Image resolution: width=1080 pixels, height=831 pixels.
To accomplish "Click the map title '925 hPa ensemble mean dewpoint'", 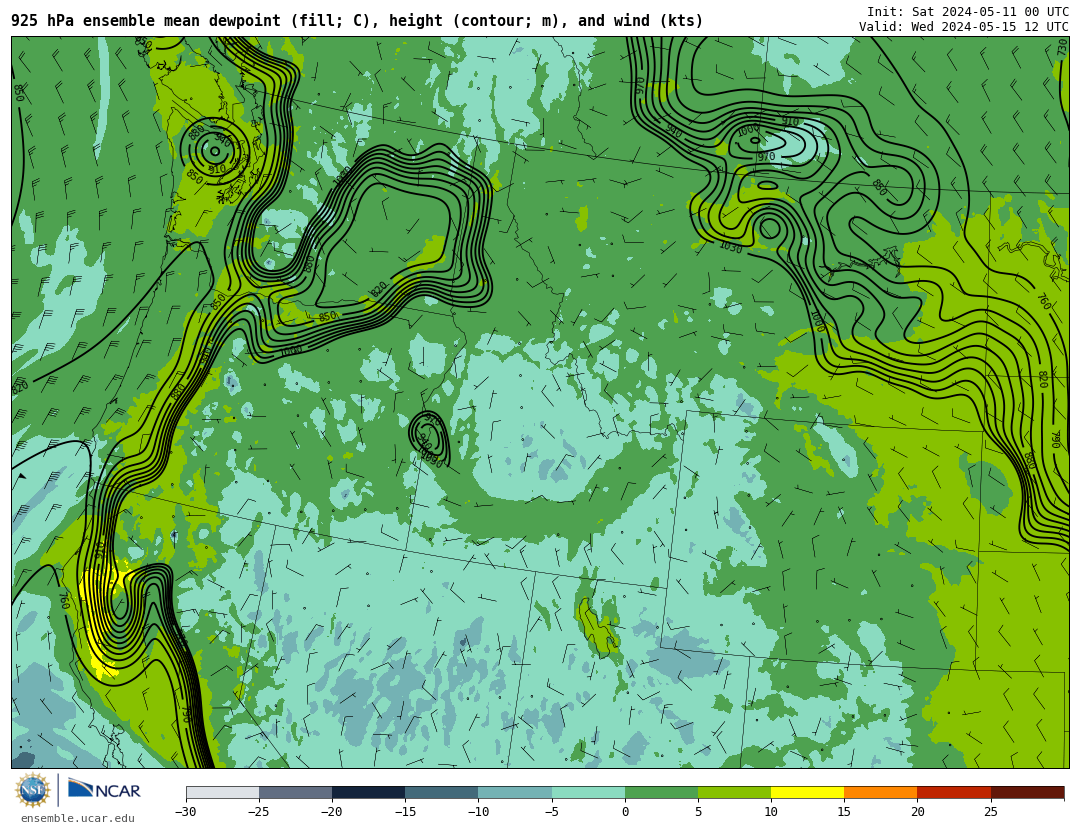I will 146,21.
